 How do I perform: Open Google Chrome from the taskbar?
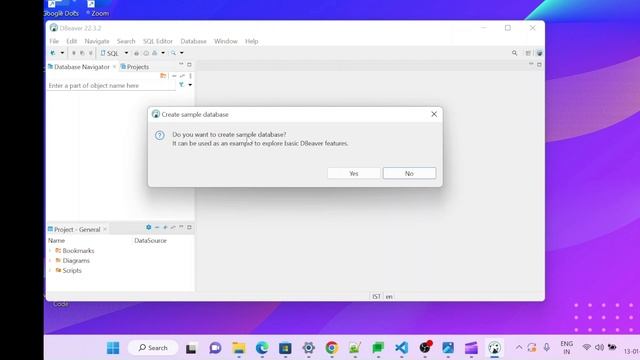click(x=332, y=348)
